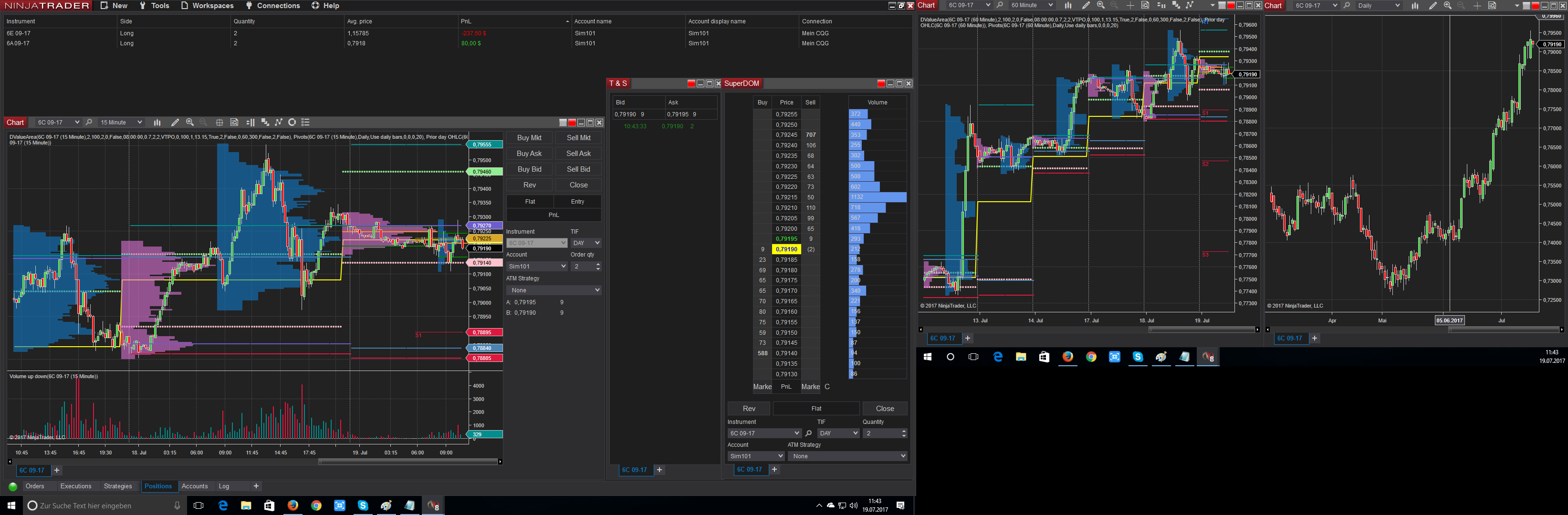The width and height of the screenshot is (1568, 515).
Task: Click the grey link square in 15 Minute chart
Action: coord(563,123)
